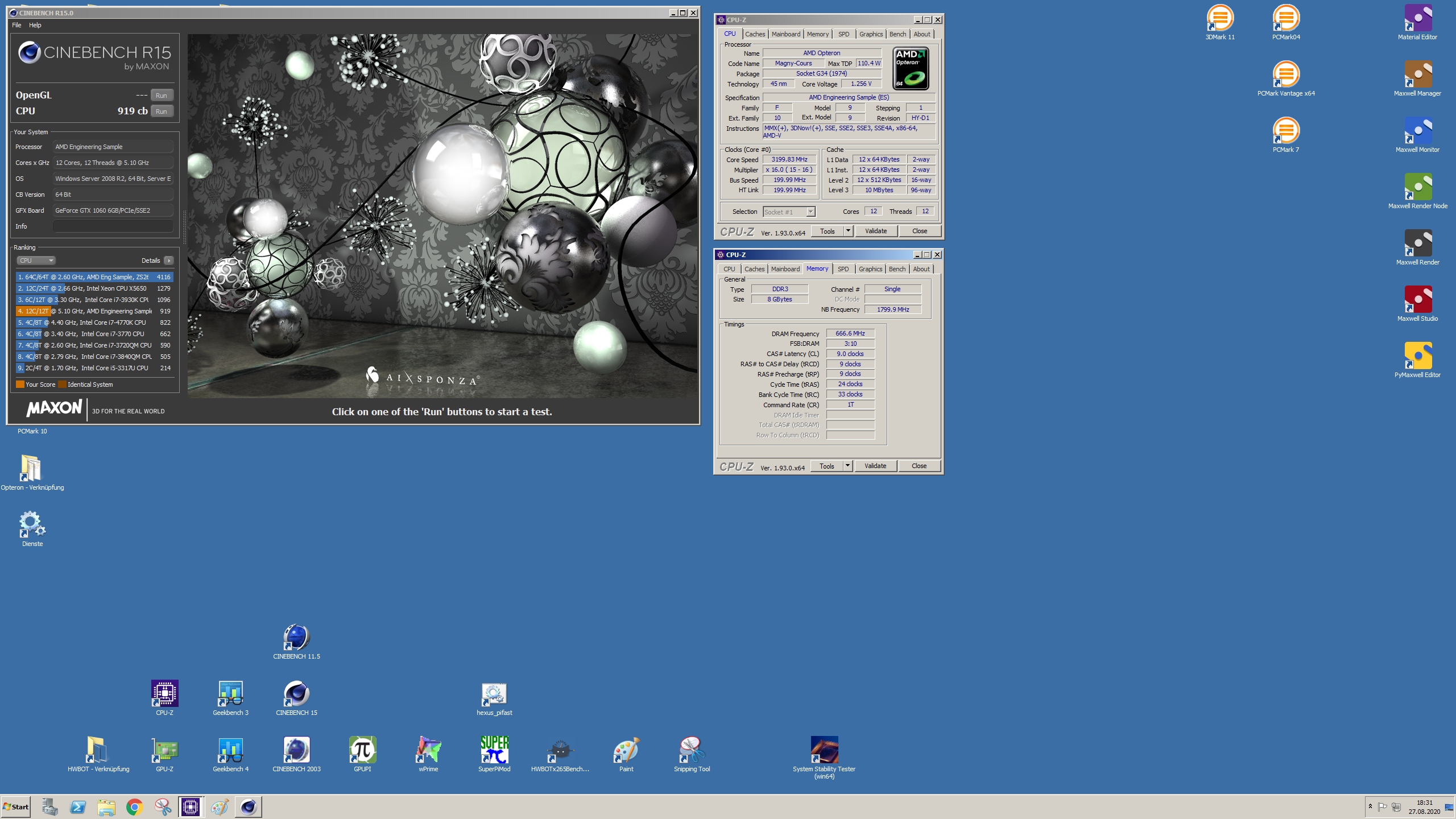The width and height of the screenshot is (1456, 819).
Task: Open the Tools dropdown arrow in top CPU-Z
Action: [x=848, y=231]
